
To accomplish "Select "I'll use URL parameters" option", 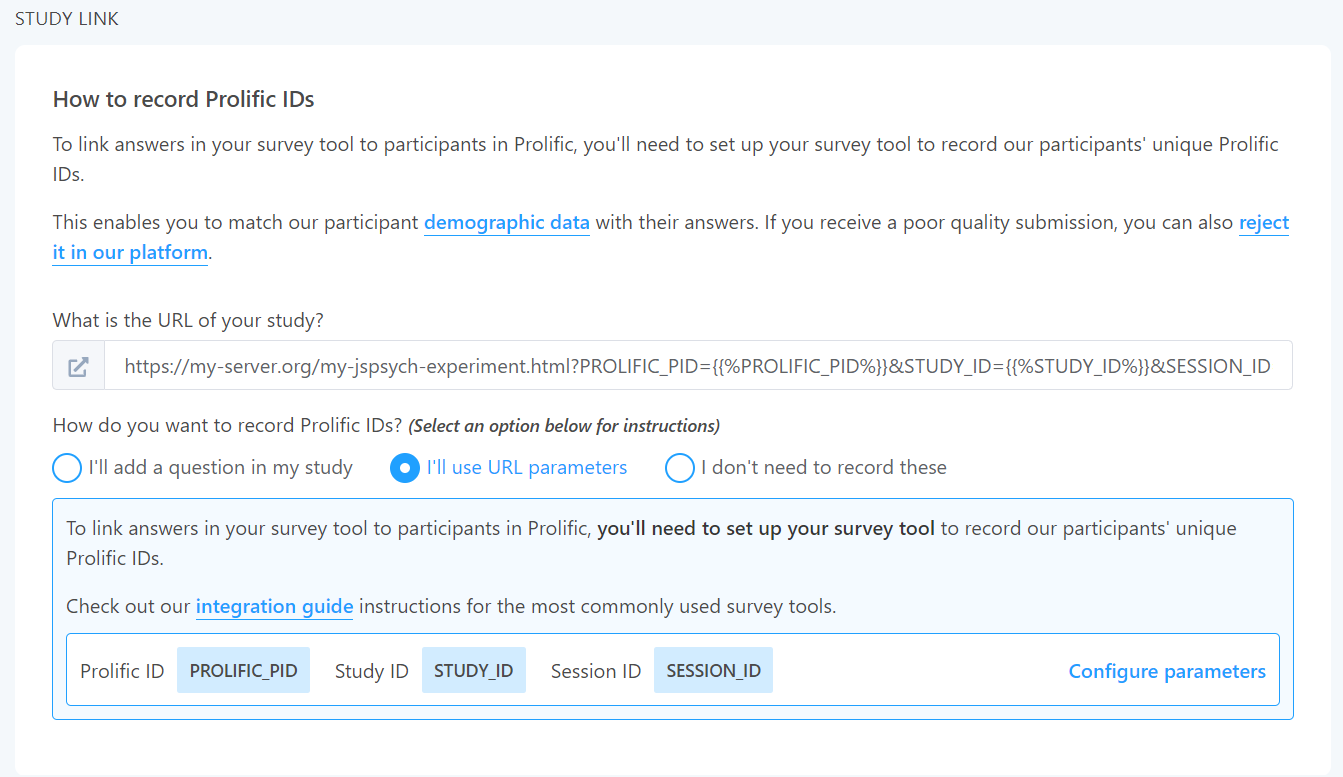I will [405, 468].
